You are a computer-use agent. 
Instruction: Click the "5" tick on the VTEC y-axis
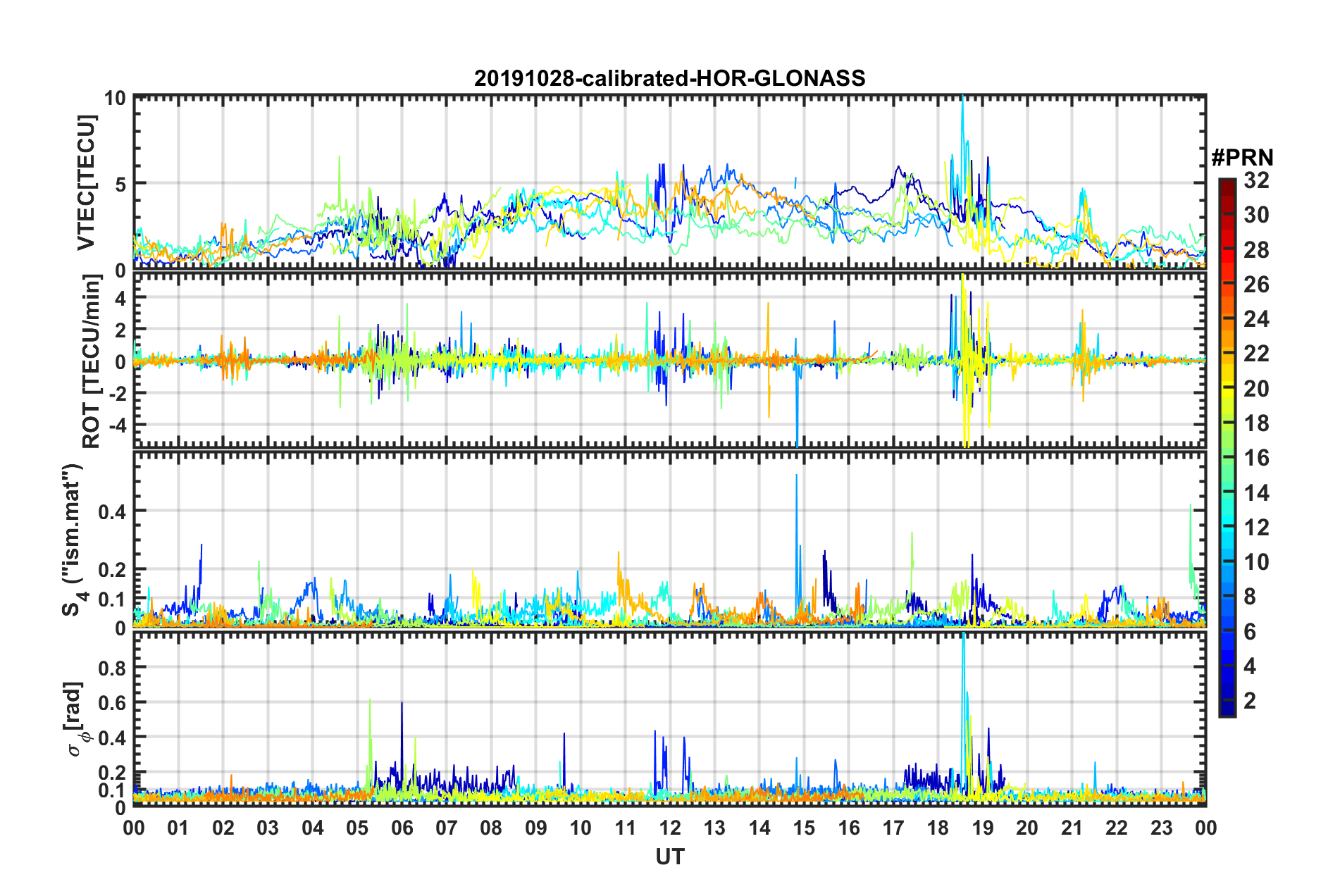tap(120, 184)
